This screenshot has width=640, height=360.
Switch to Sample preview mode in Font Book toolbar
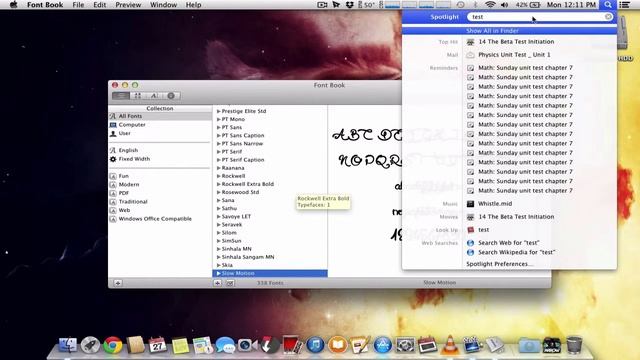[x=121, y=96]
